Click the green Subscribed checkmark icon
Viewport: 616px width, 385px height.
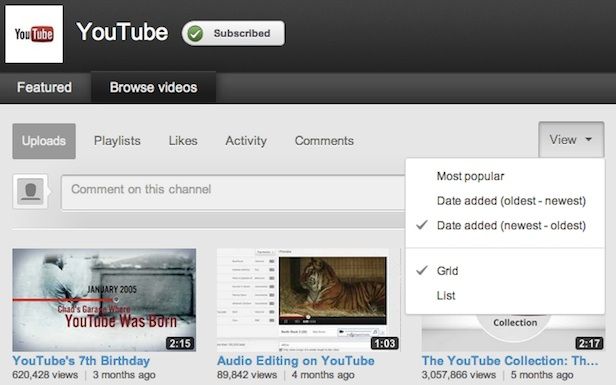(x=195, y=33)
